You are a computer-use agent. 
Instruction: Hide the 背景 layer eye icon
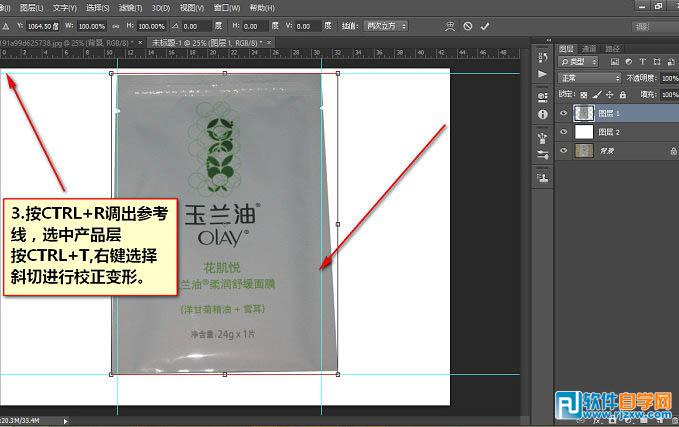click(x=563, y=150)
